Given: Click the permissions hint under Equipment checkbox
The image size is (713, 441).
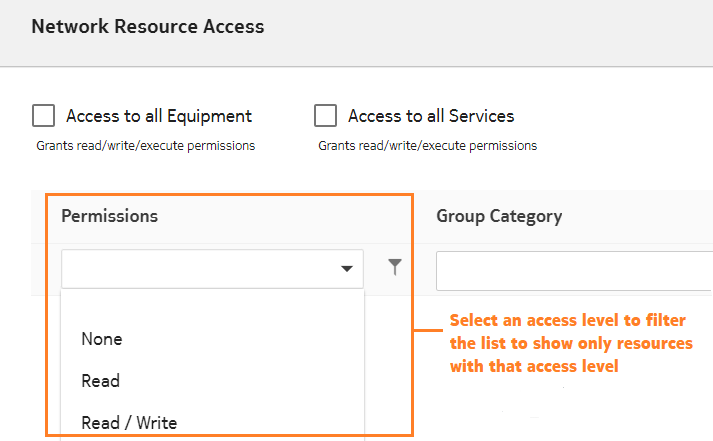Looking at the screenshot, I should (146, 146).
